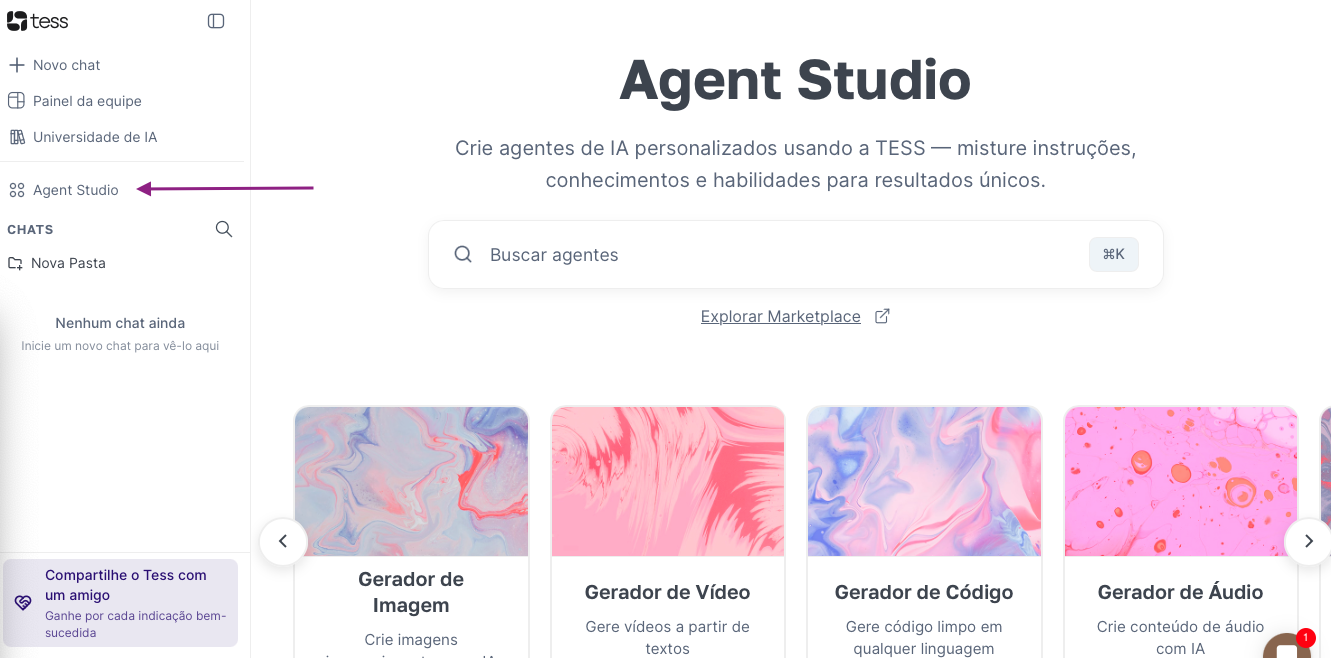The width and height of the screenshot is (1331, 658).
Task: Show more cards with the right carousel arrow
Action: point(1308,541)
